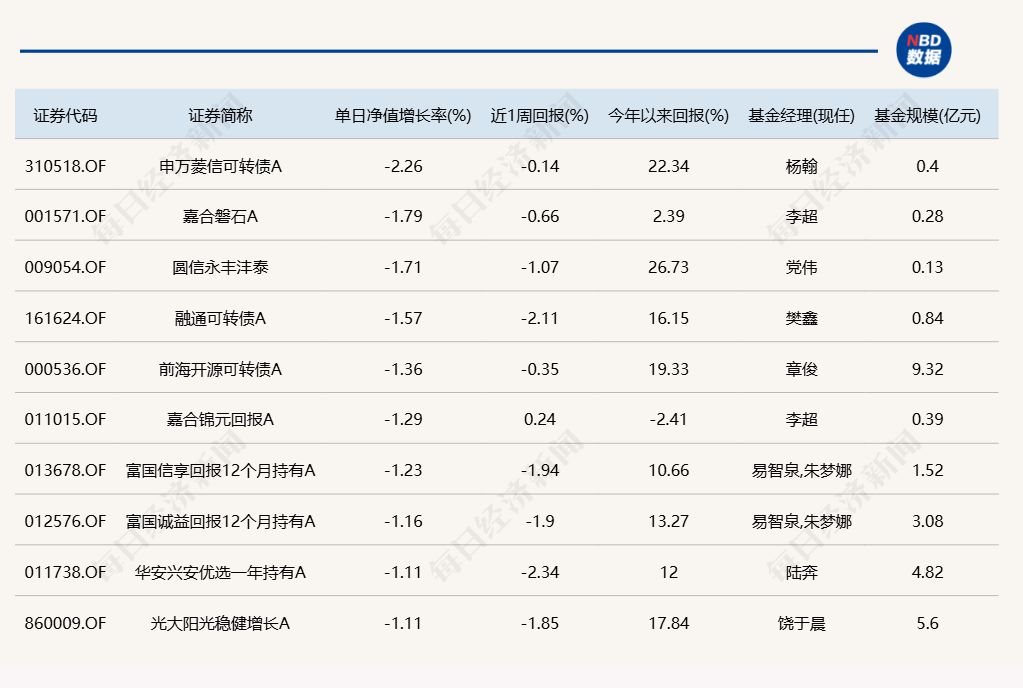
Task: Click the 证券代码 column header
Action: [x=65, y=115]
